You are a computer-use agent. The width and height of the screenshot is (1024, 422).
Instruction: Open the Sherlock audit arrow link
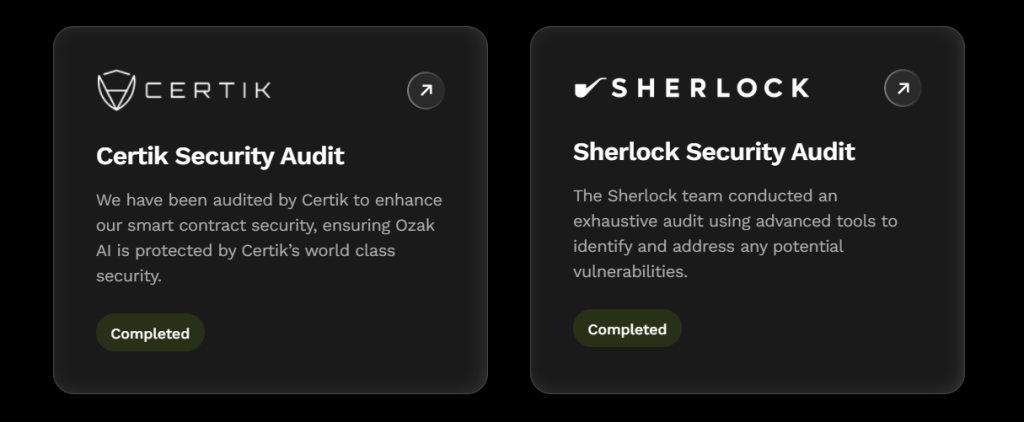(903, 88)
